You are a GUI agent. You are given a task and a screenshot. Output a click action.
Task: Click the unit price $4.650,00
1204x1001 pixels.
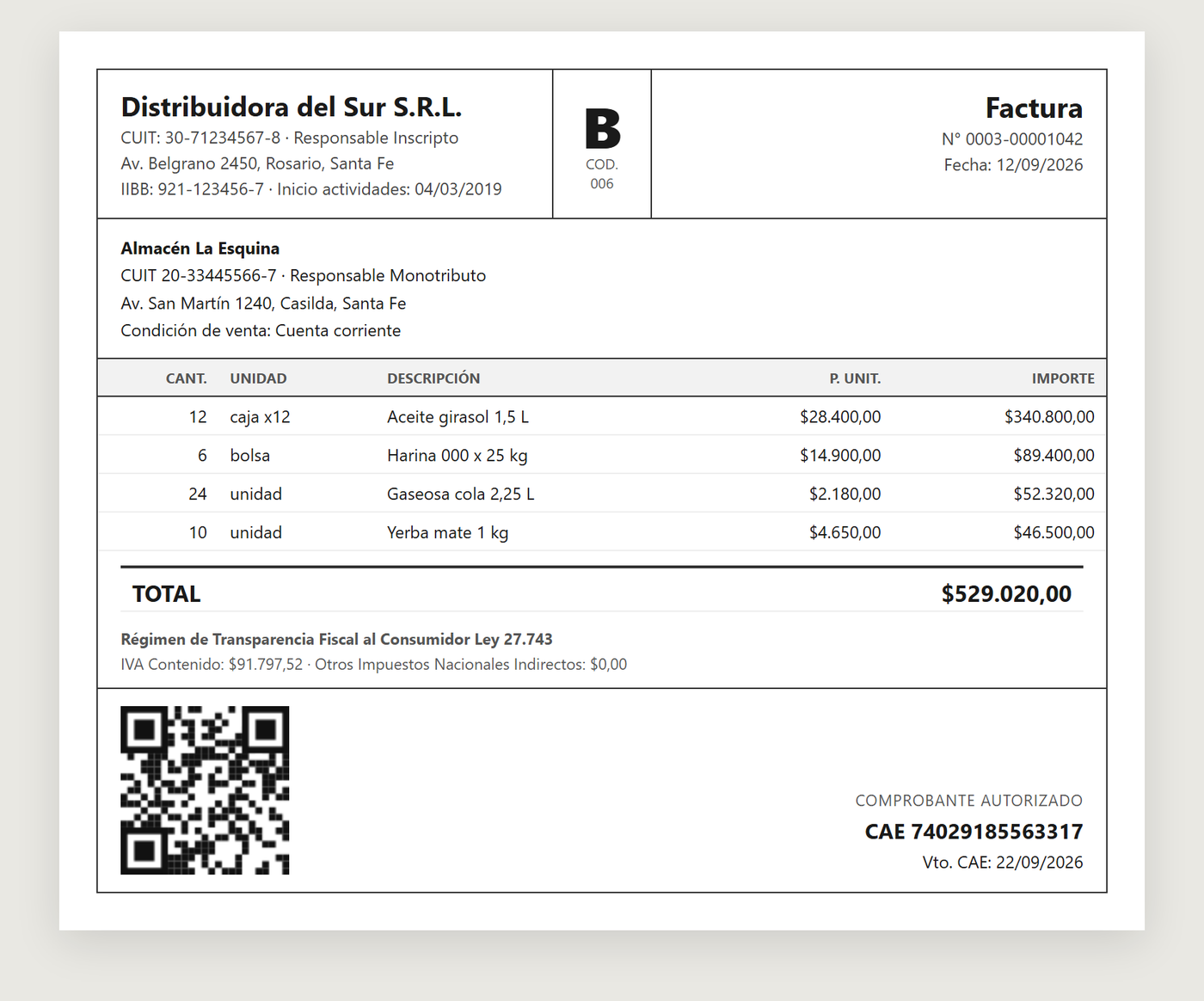[845, 533]
